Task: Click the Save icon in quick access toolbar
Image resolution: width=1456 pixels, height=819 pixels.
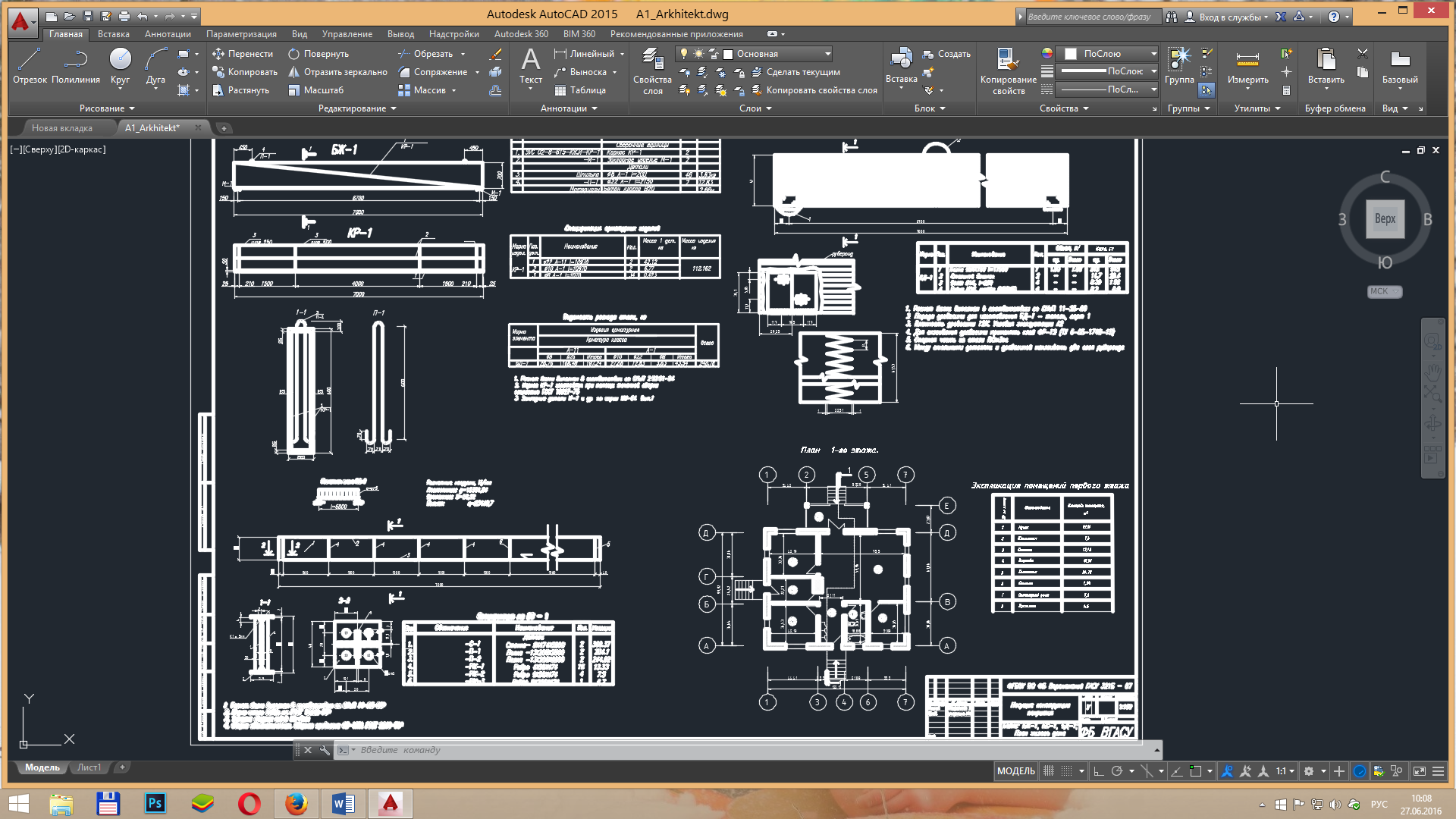Action: coord(88,16)
